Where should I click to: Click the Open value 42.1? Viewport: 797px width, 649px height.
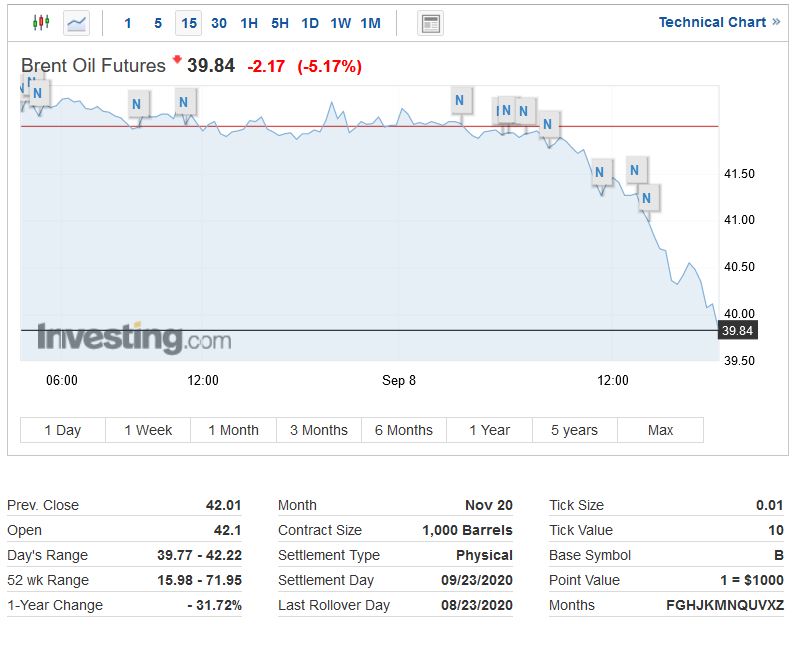(227, 530)
